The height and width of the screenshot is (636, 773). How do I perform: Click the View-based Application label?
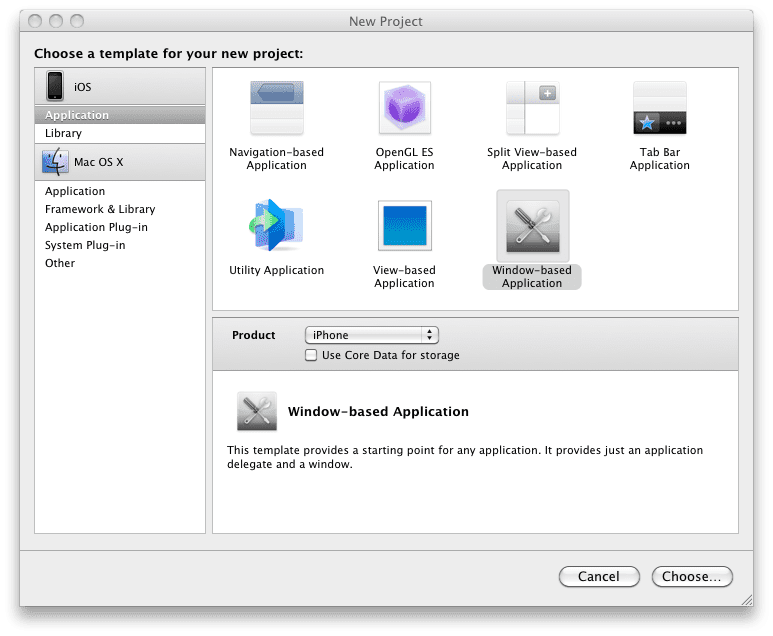404,277
